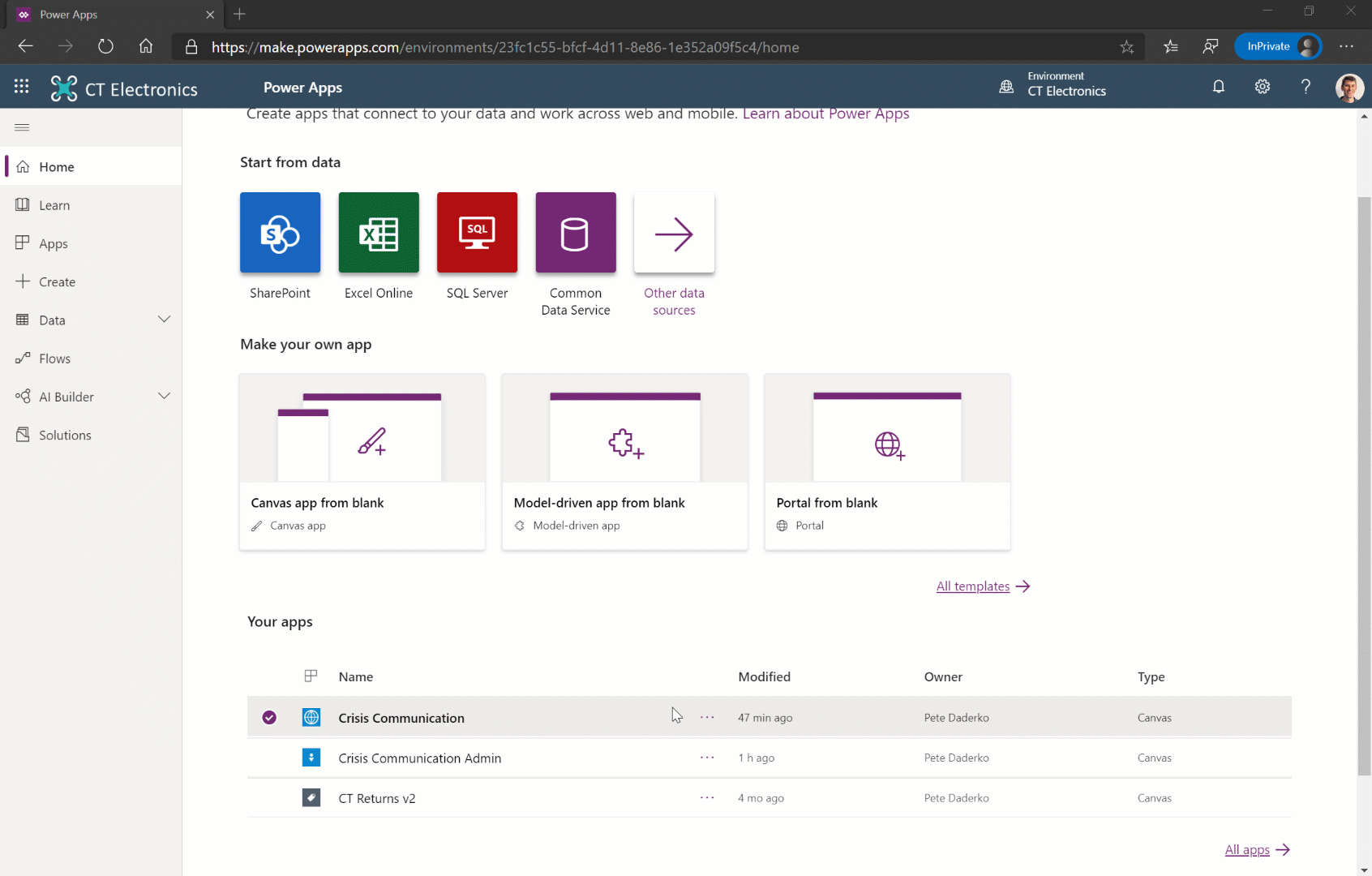This screenshot has width=1372, height=876.
Task: Open browser settings ellipsis menu
Action: 1346,46
